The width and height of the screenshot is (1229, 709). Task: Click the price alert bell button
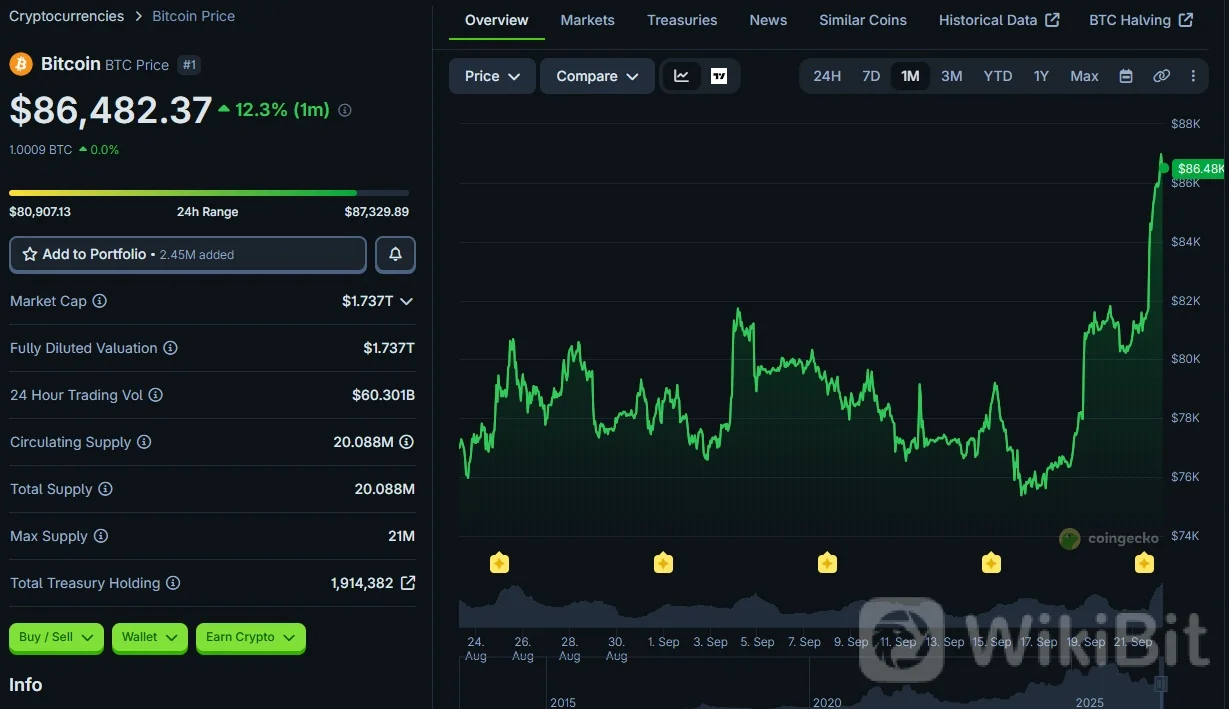(395, 254)
